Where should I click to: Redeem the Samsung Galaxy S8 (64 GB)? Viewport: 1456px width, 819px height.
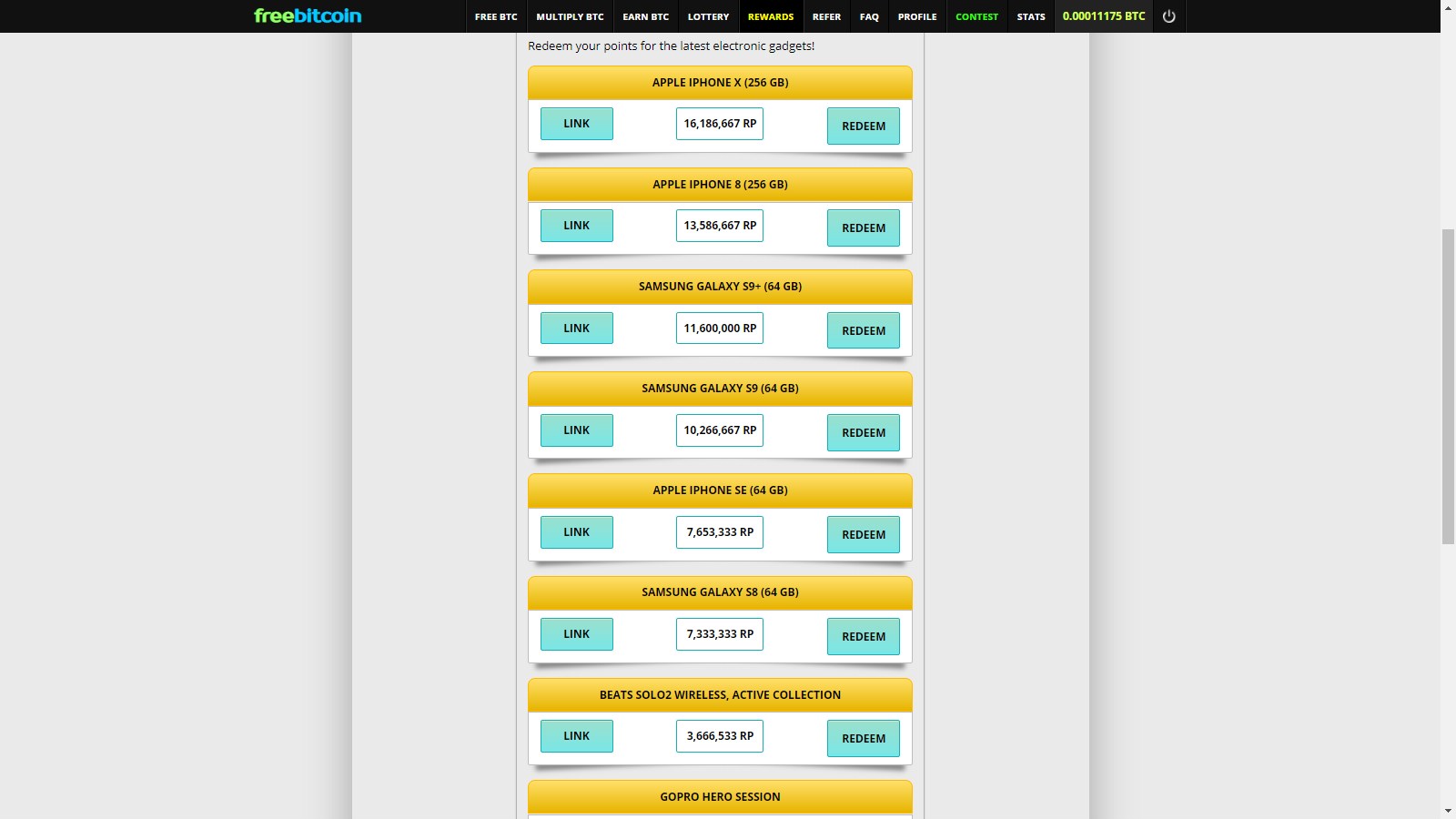(864, 636)
